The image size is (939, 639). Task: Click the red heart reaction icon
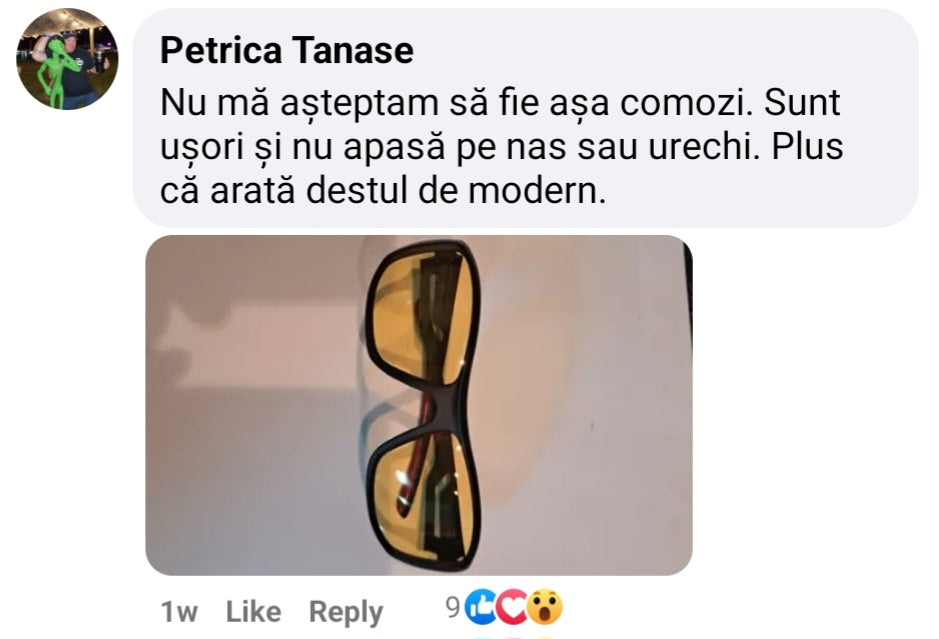click(x=514, y=607)
